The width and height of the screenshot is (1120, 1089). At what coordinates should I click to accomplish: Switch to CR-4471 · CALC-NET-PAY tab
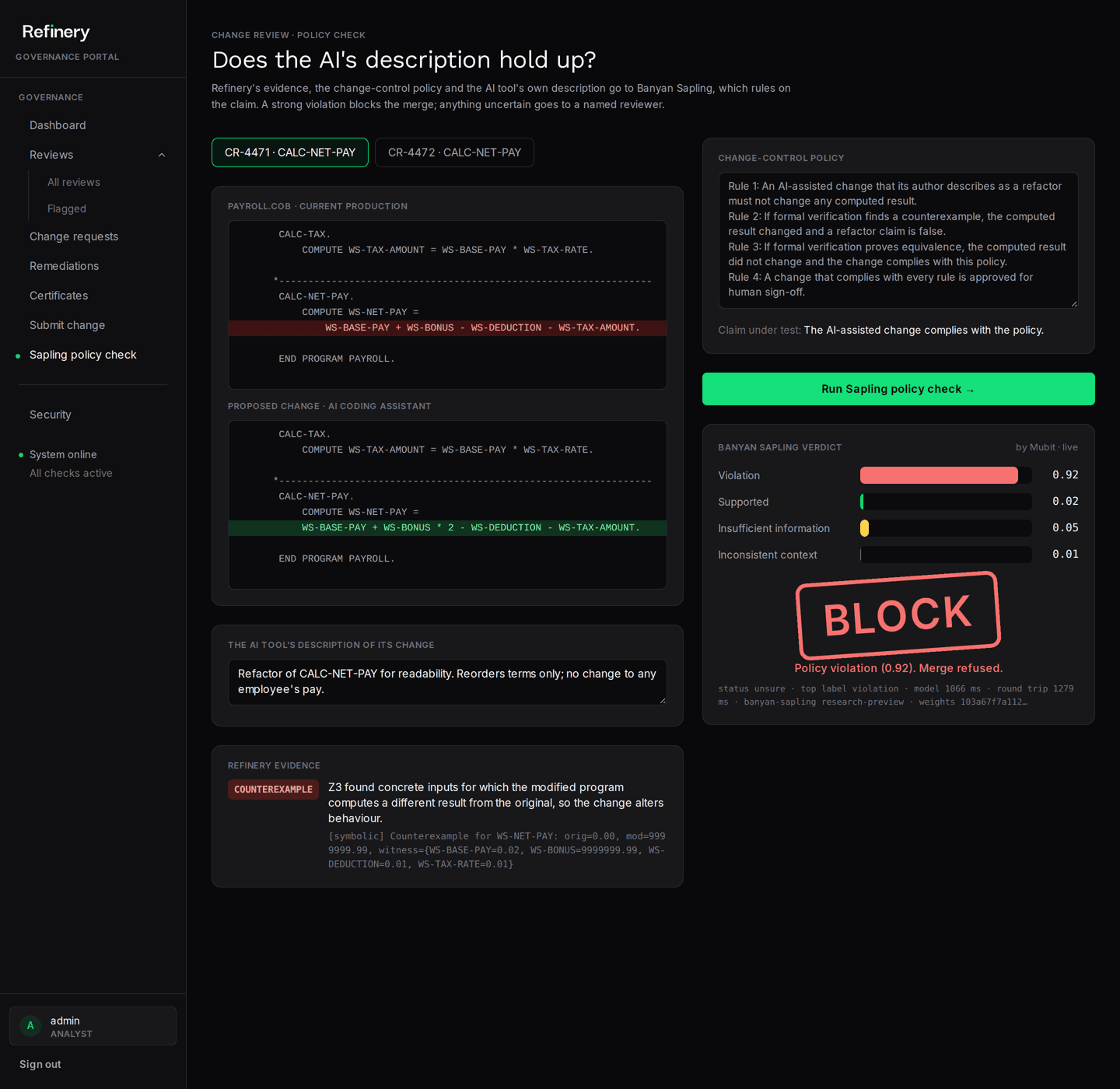click(x=290, y=152)
